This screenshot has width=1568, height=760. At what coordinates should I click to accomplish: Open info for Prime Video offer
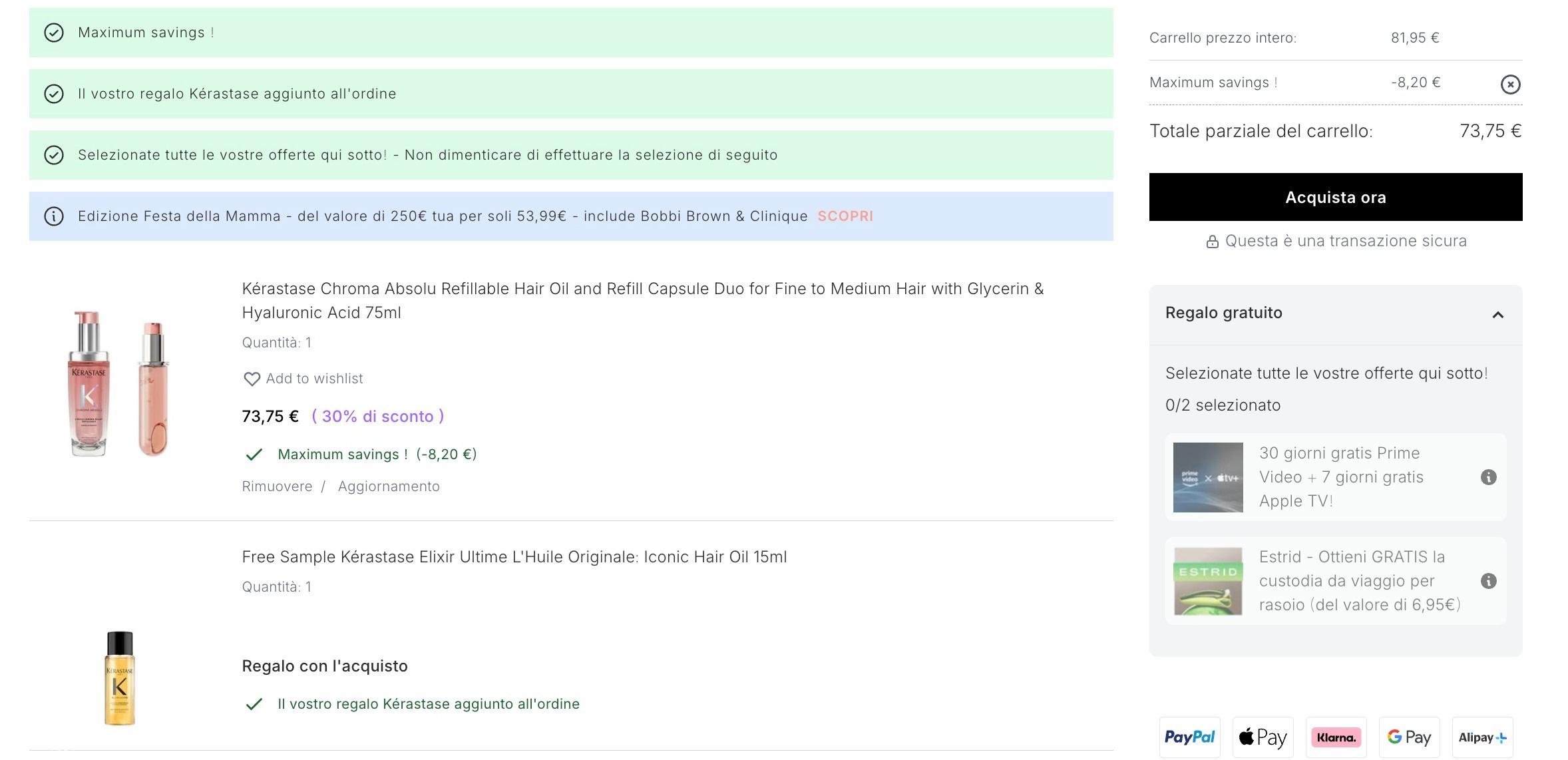(x=1488, y=477)
